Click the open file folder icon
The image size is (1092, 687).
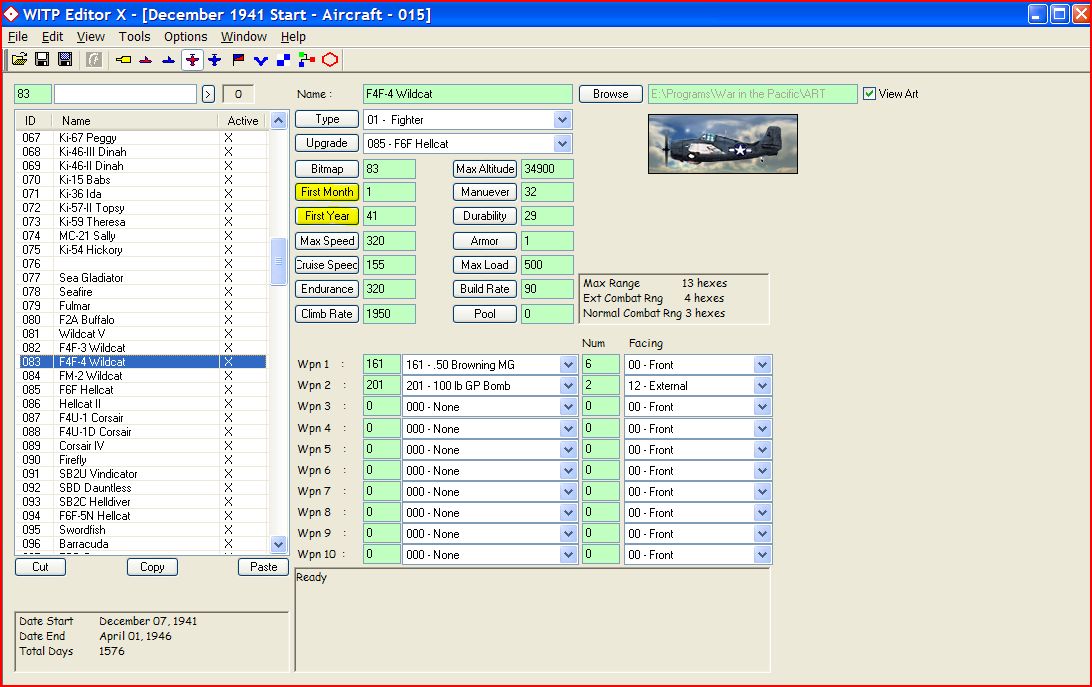click(x=19, y=60)
